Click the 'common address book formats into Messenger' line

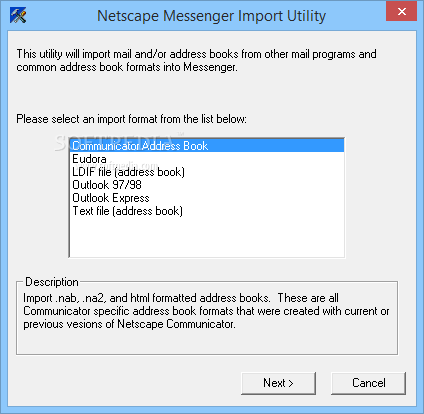(x=127, y=67)
